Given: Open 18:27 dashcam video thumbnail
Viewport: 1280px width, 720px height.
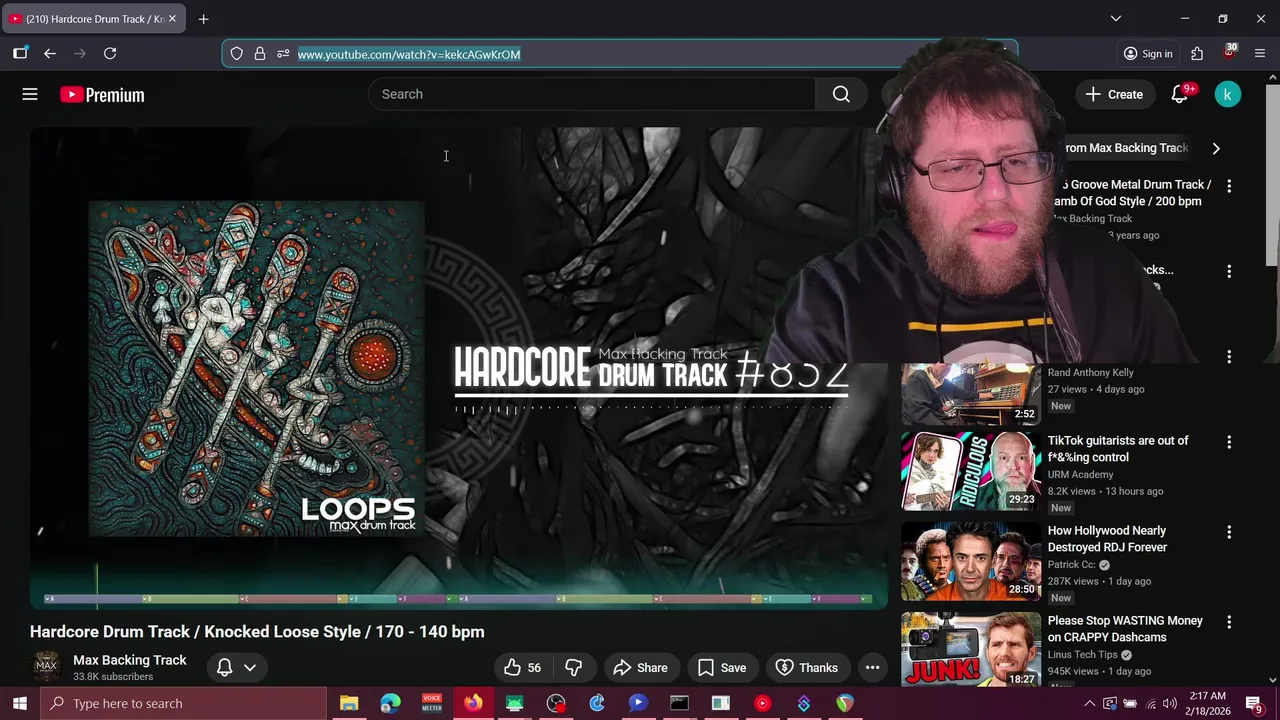Looking at the screenshot, I should click(x=971, y=649).
